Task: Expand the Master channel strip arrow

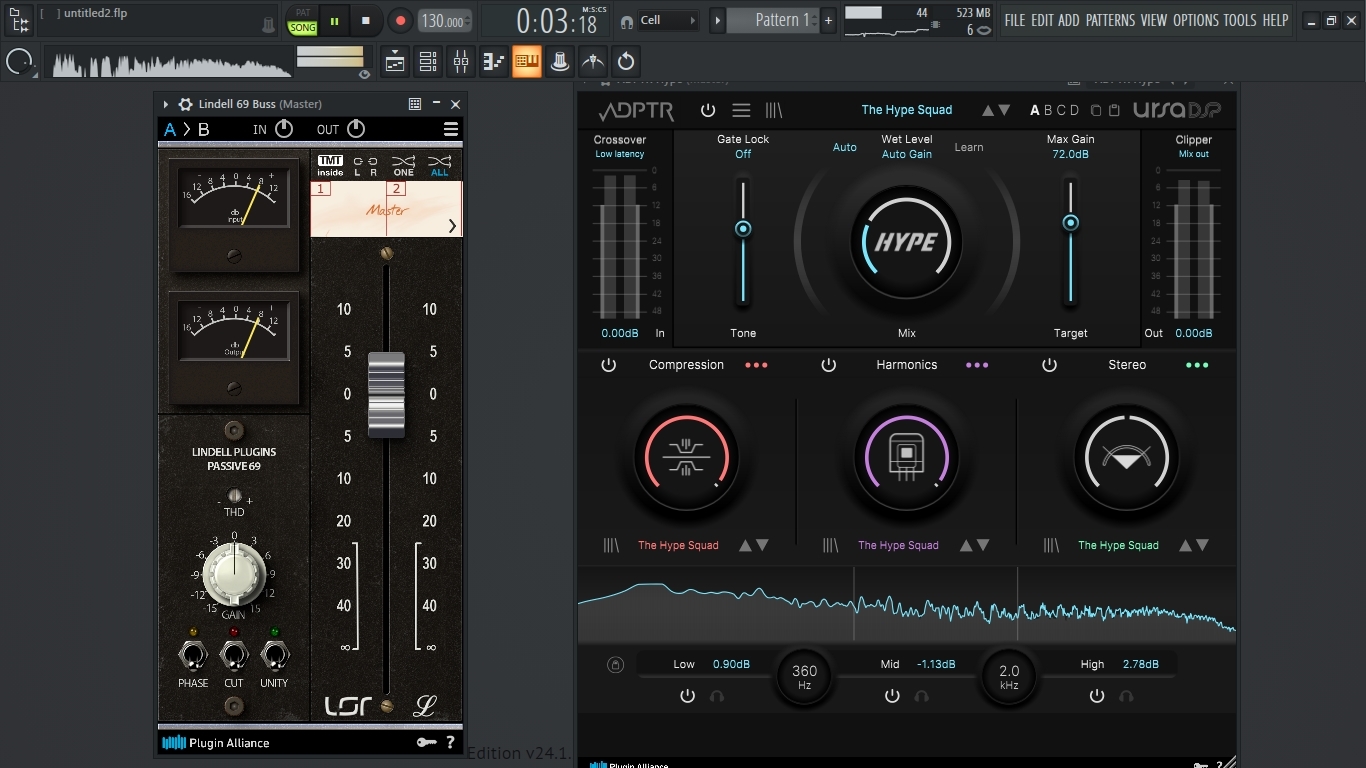Action: [x=452, y=226]
